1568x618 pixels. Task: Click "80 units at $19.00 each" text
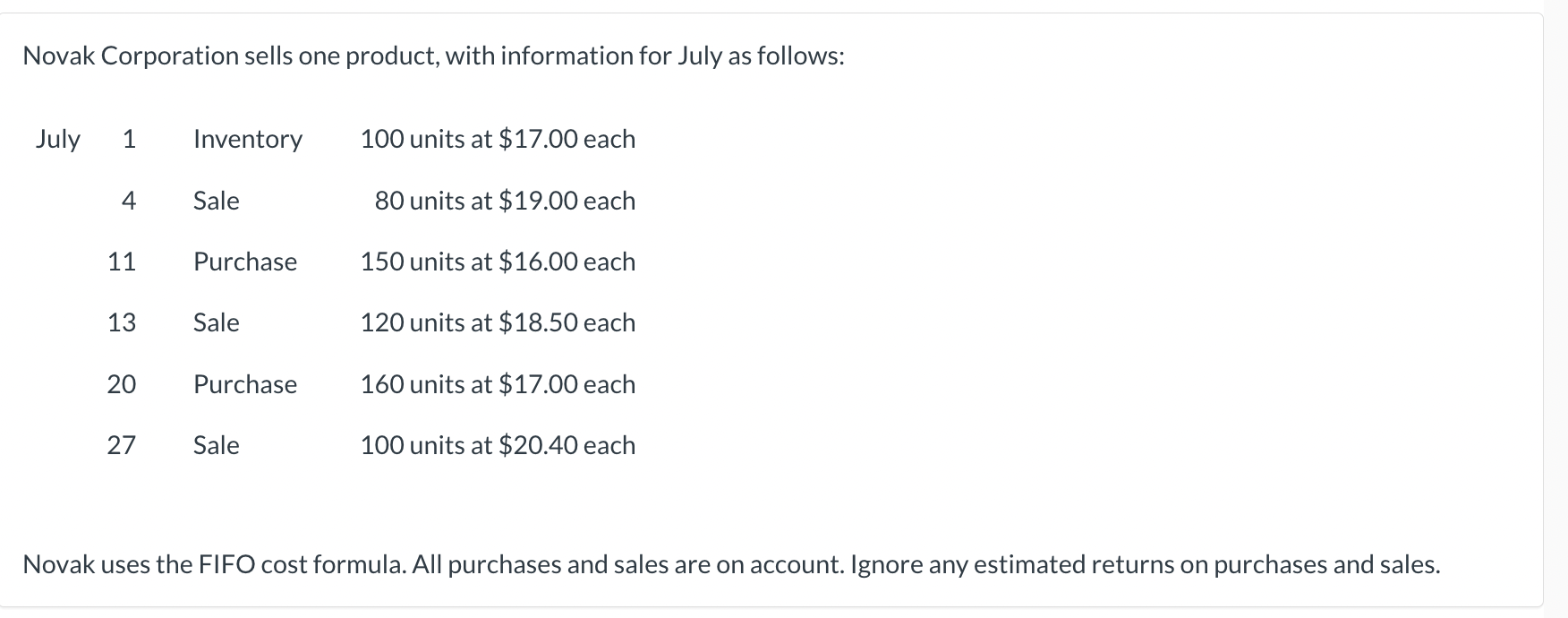505,201
